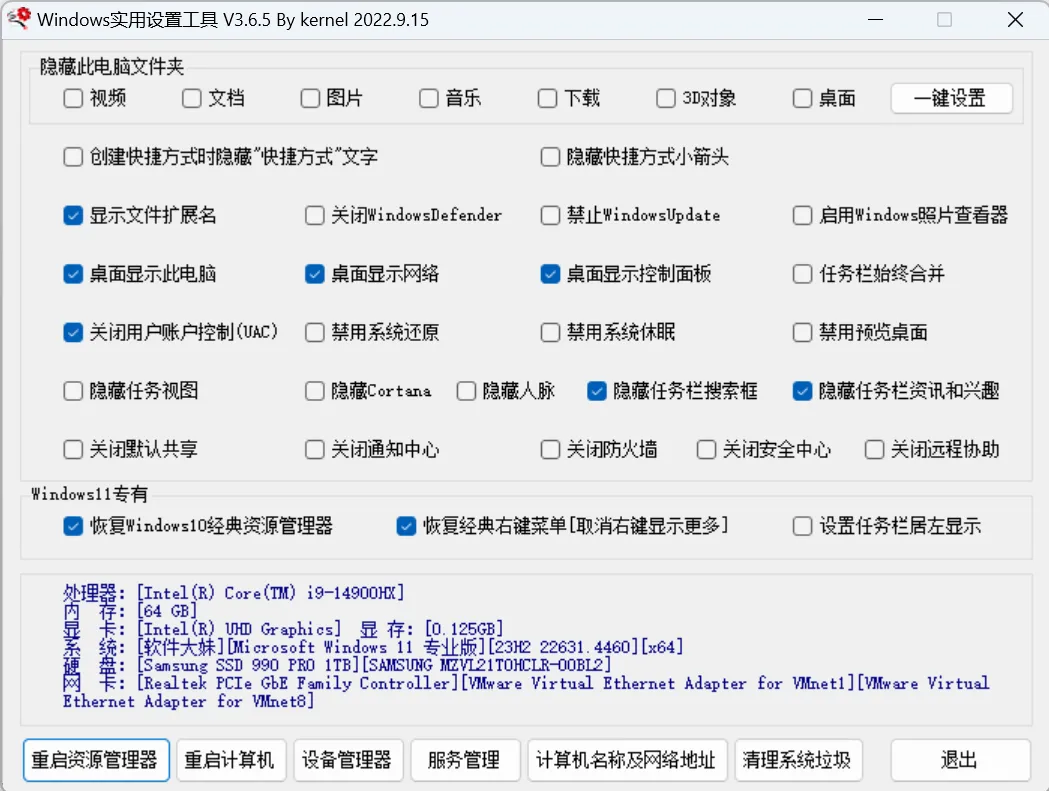Enable hiding the 视频 (Videos) folder
The width and height of the screenshot is (1049, 791).
[x=72, y=98]
